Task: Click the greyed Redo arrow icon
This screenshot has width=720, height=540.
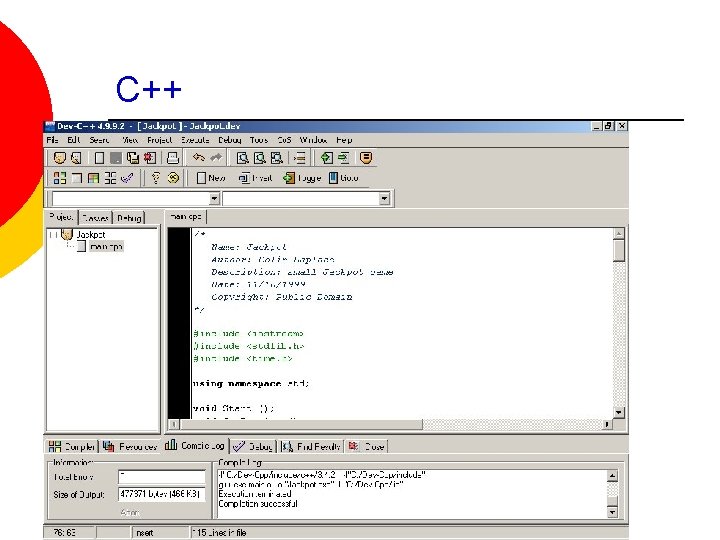Action: 216,158
